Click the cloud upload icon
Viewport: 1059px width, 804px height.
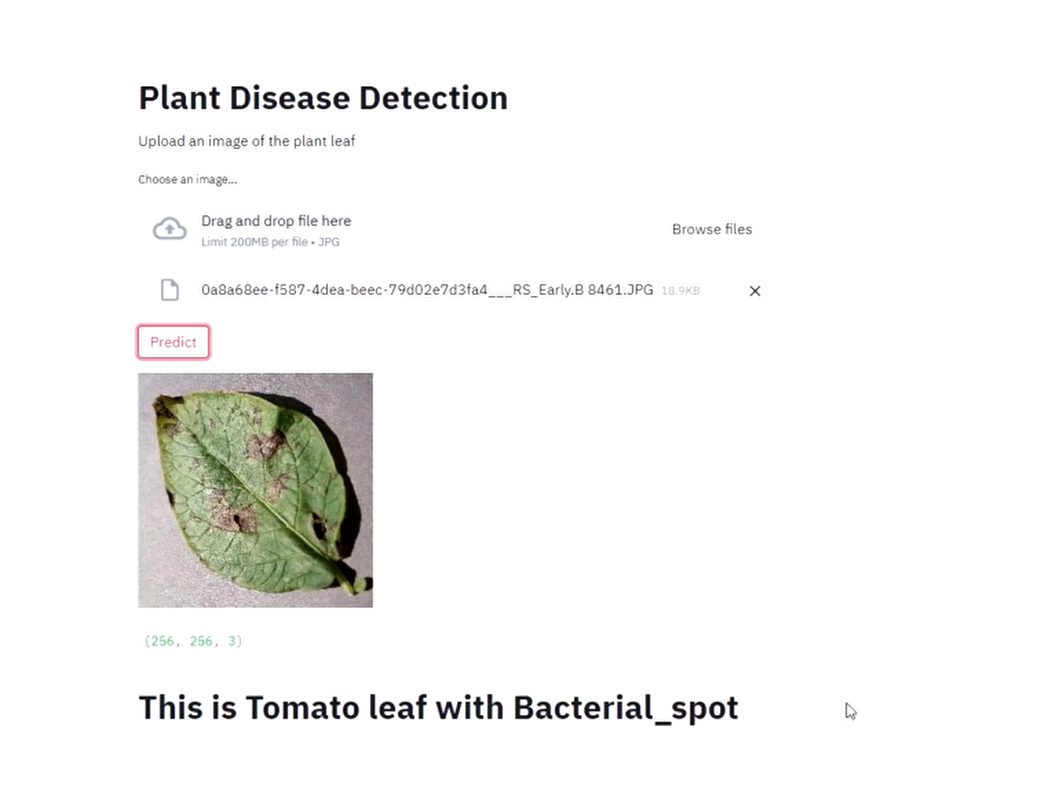(170, 228)
